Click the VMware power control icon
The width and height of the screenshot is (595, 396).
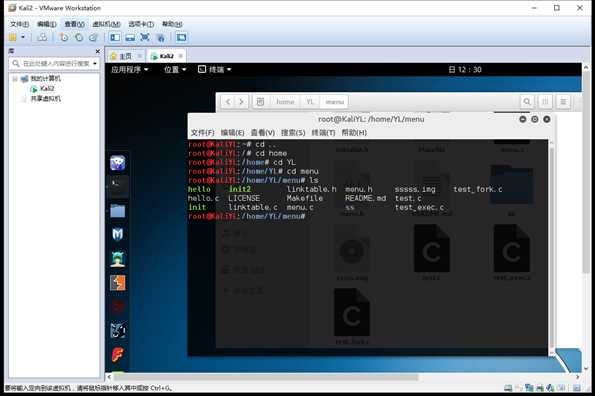13,37
